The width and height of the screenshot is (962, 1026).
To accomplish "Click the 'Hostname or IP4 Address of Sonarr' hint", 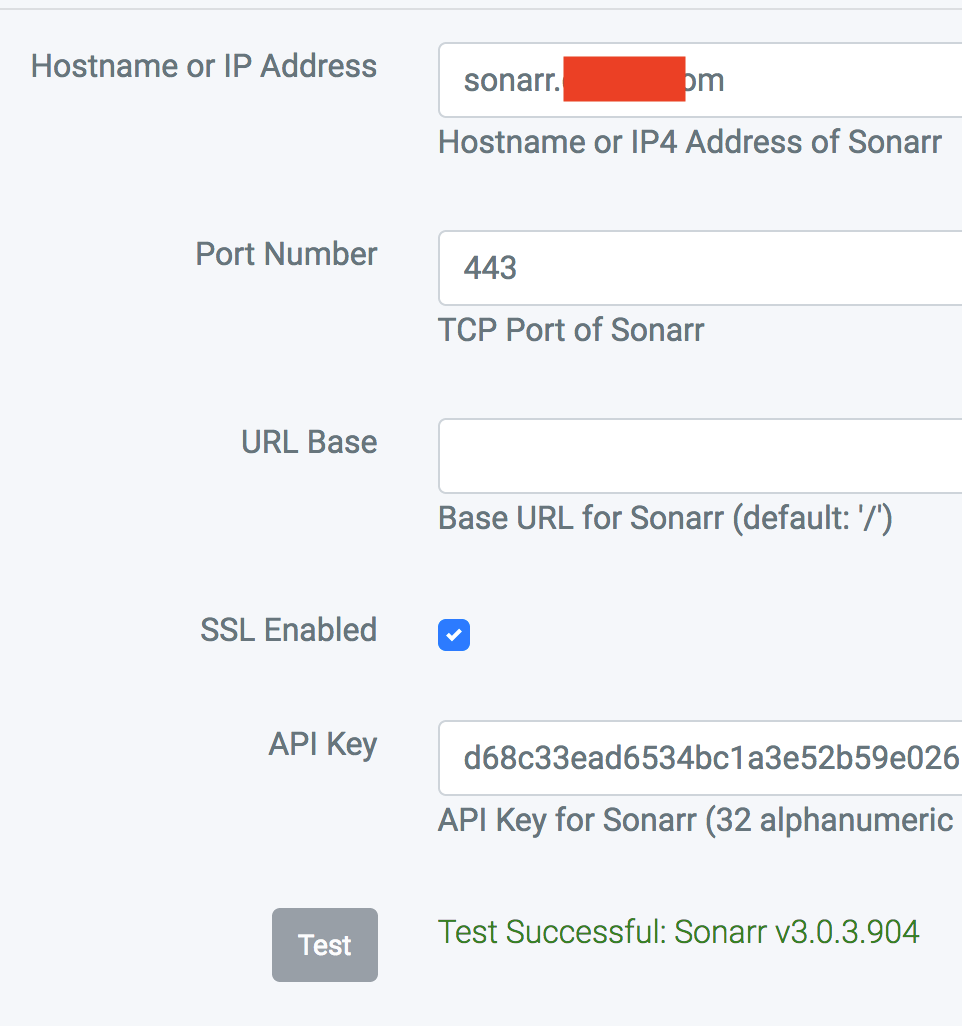I will [x=690, y=143].
